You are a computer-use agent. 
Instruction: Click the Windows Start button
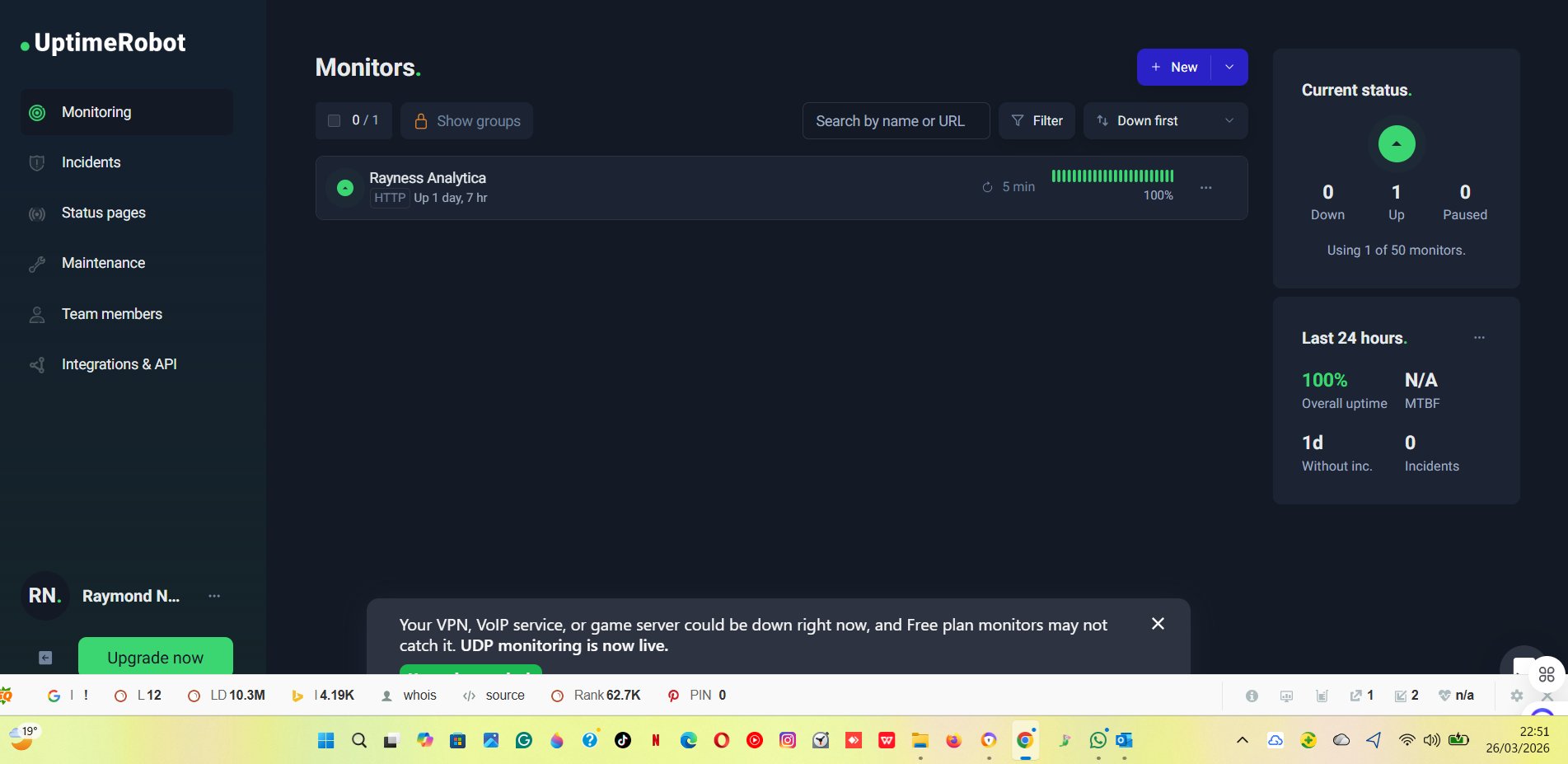[326, 740]
